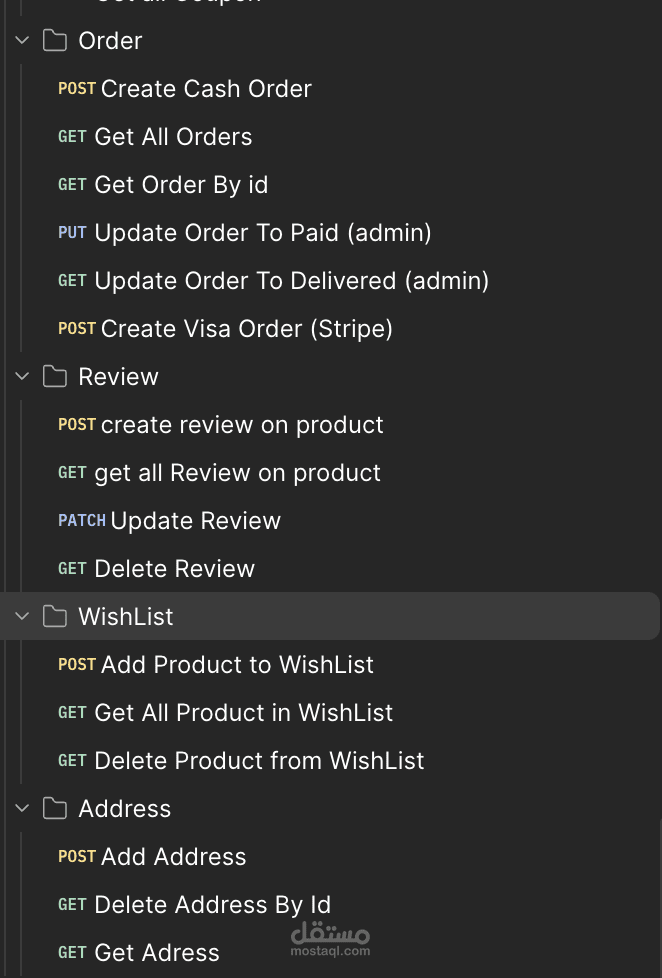Viewport: 662px width, 978px height.
Task: Collapse the Review folder chevron
Action: tap(22, 377)
